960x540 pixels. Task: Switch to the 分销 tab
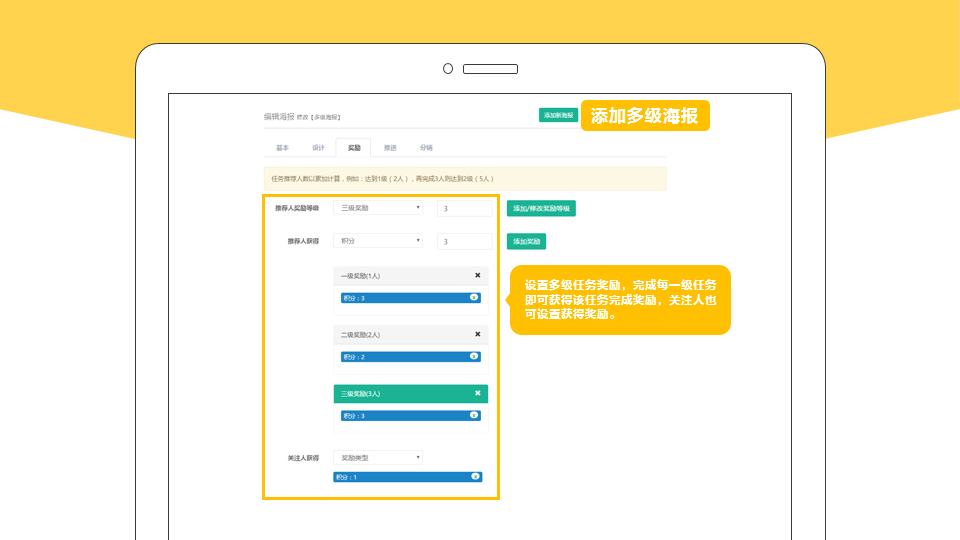[426, 148]
